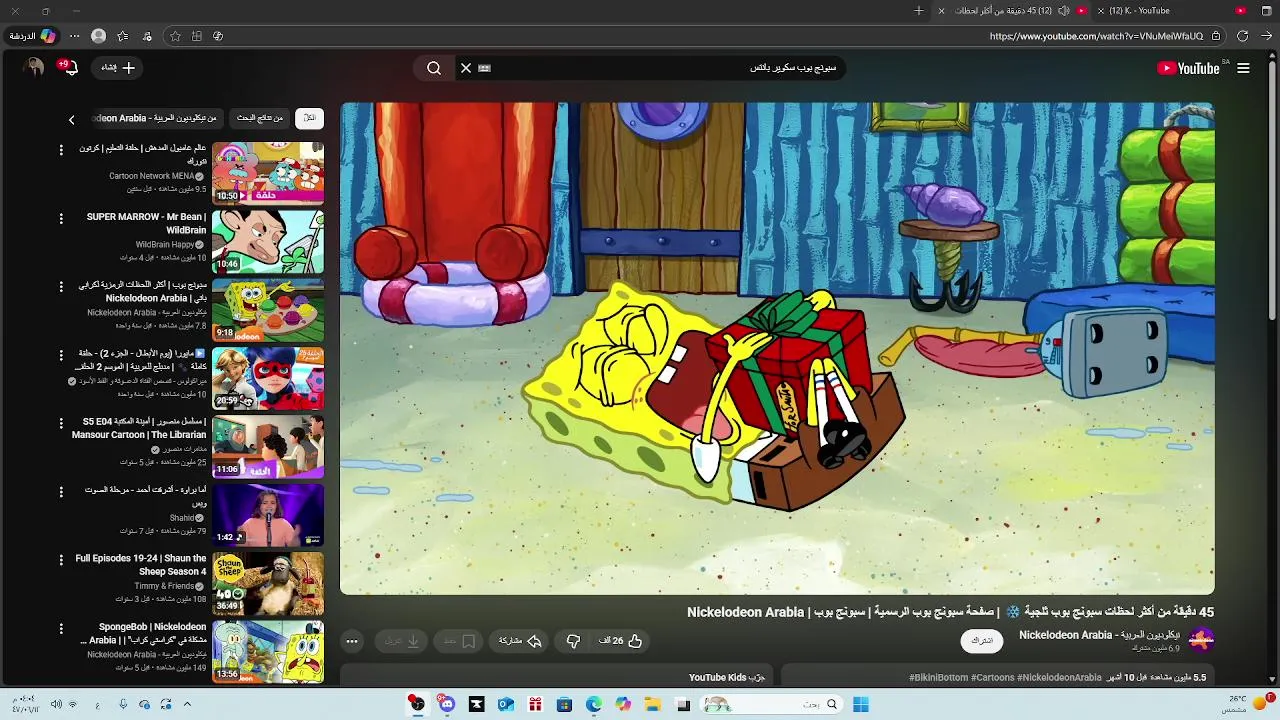This screenshot has width=1280, height=720.
Task: Open the browser profile icon
Action: click(x=98, y=36)
